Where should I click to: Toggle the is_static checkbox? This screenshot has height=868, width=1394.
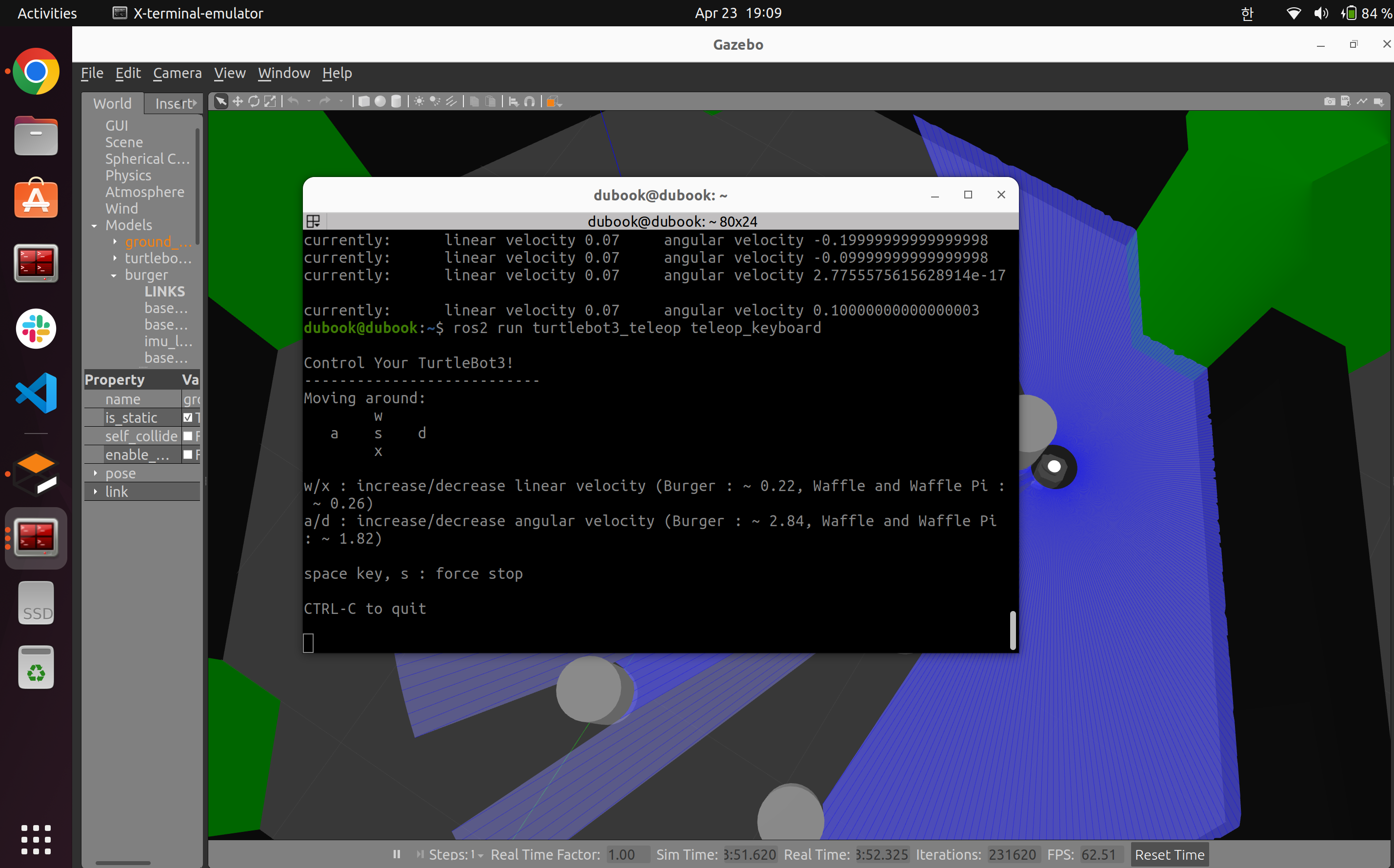tap(188, 417)
